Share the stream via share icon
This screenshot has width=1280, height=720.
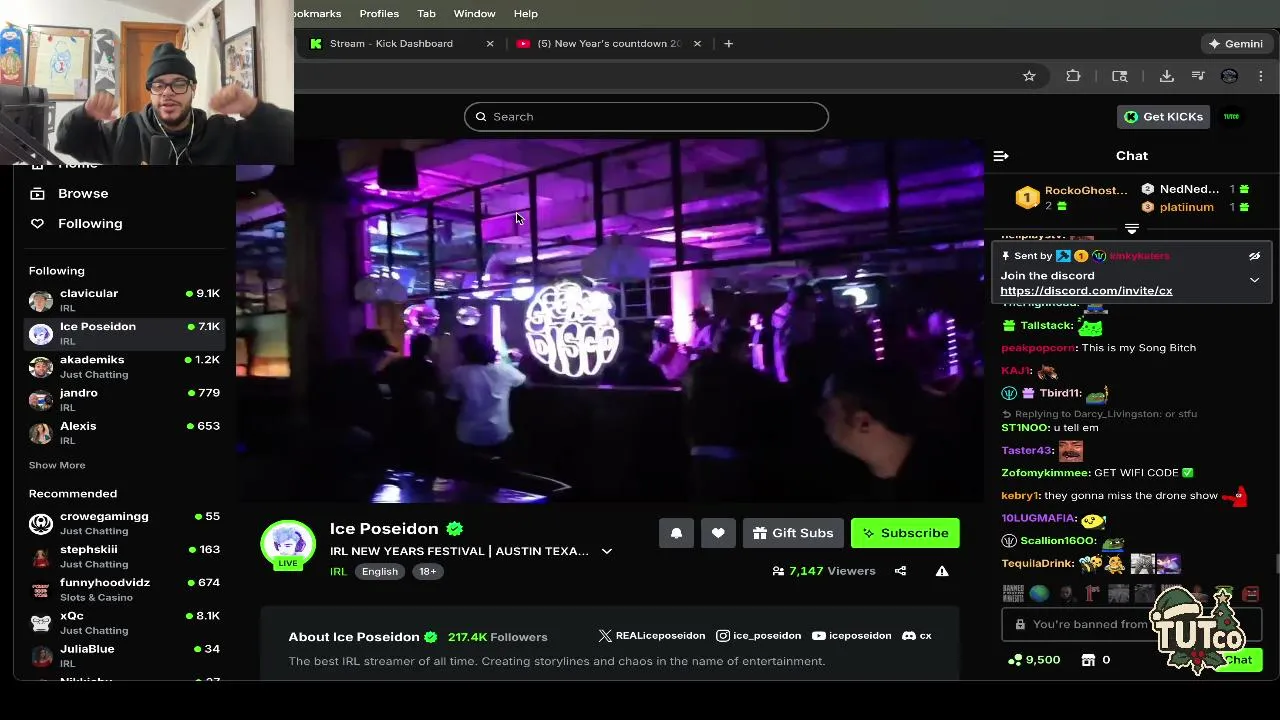(x=900, y=571)
